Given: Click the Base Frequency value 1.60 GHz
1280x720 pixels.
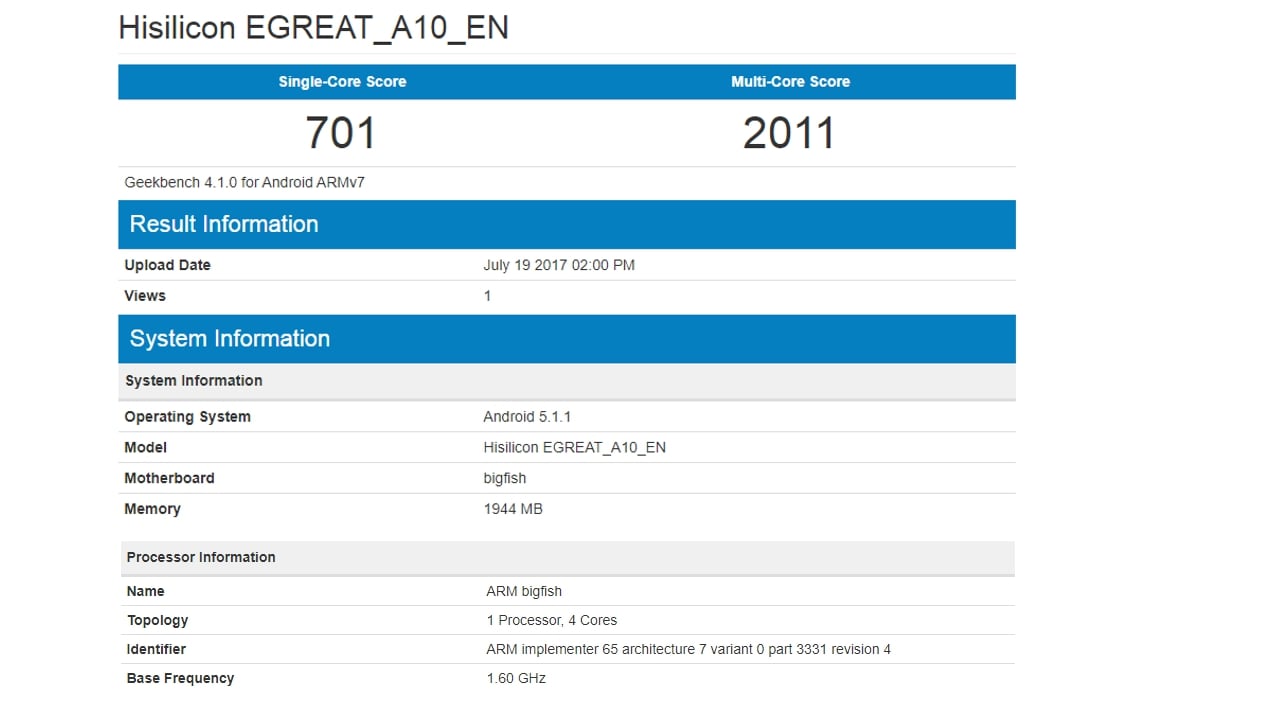Looking at the screenshot, I should pos(514,678).
